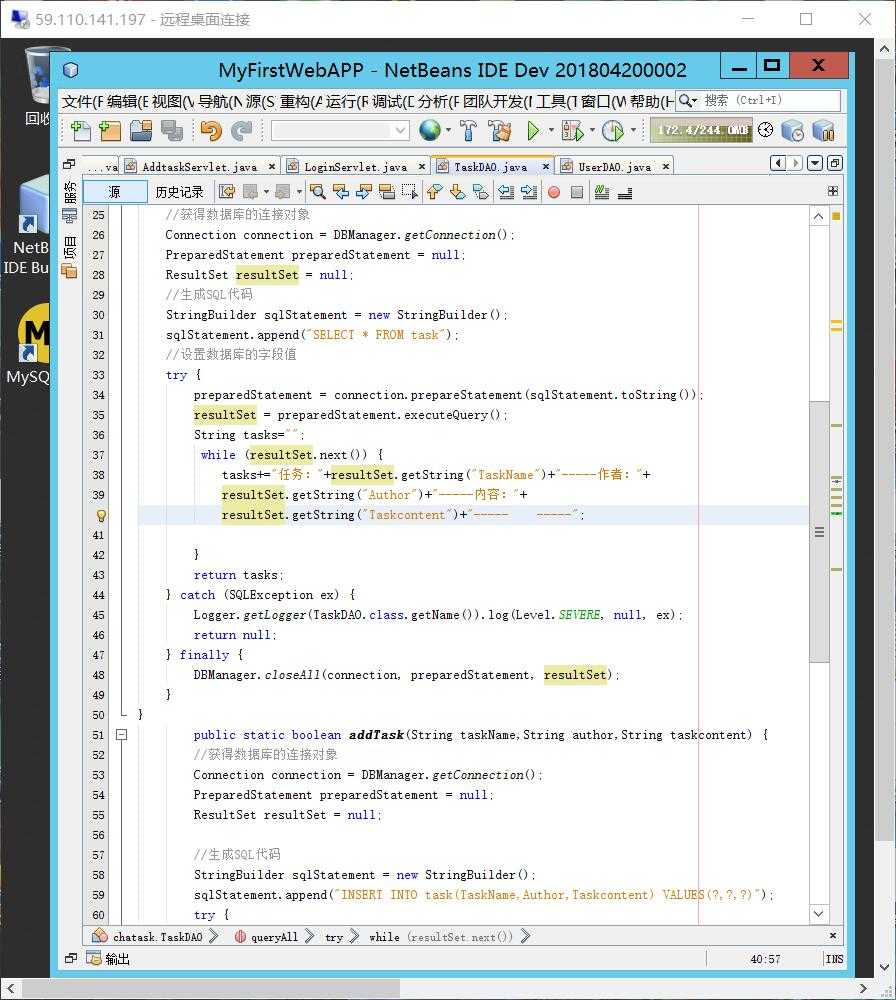Create a new project from toolbar
The image size is (896, 1000).
coord(110,131)
